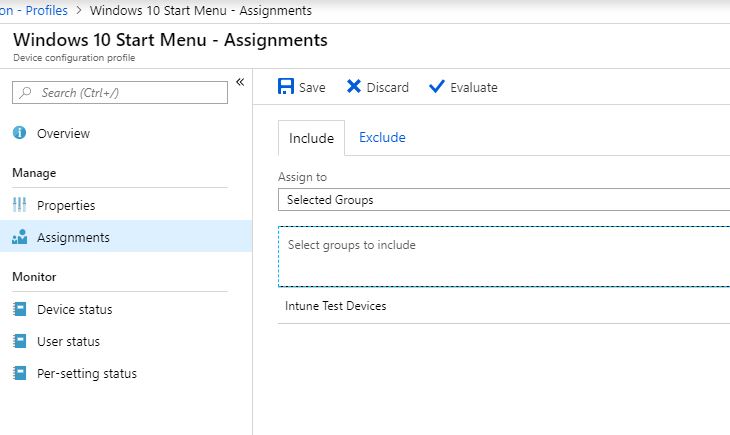Click the Overview info icon
The width and height of the screenshot is (730, 435).
tap(19, 133)
